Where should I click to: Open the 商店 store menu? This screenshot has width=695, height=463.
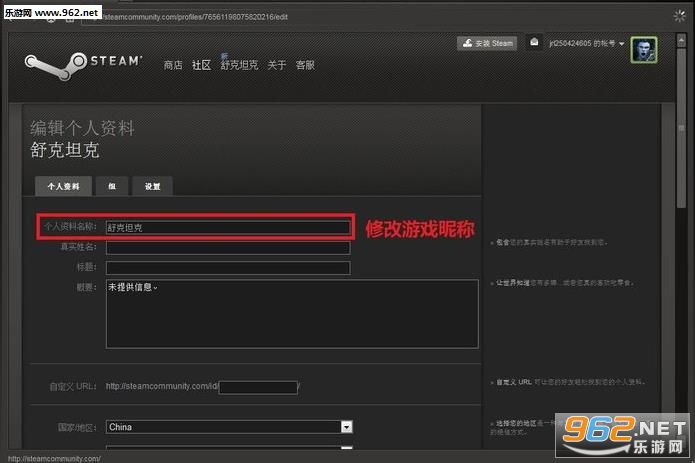click(x=173, y=65)
